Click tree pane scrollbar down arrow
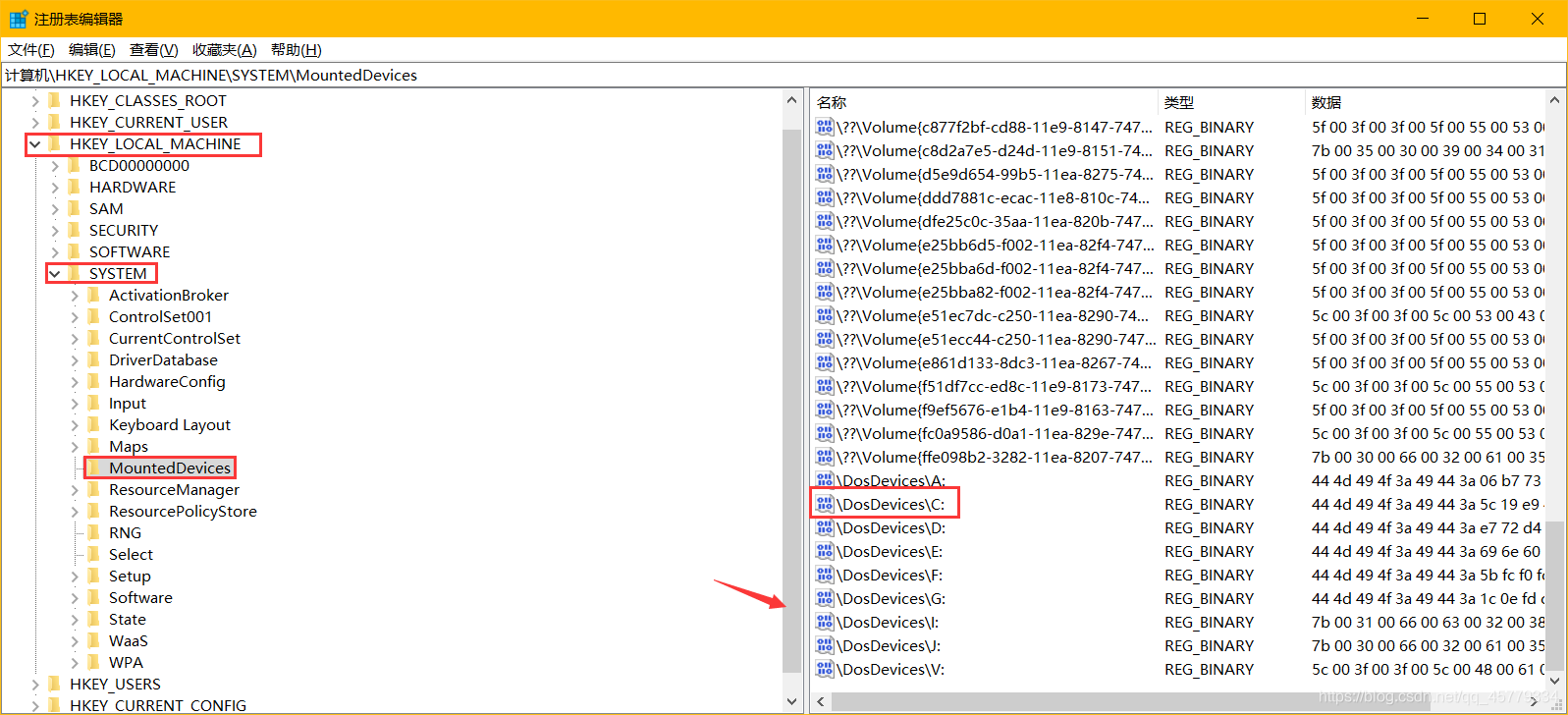Viewport: 1568px width, 715px height. coord(792,702)
